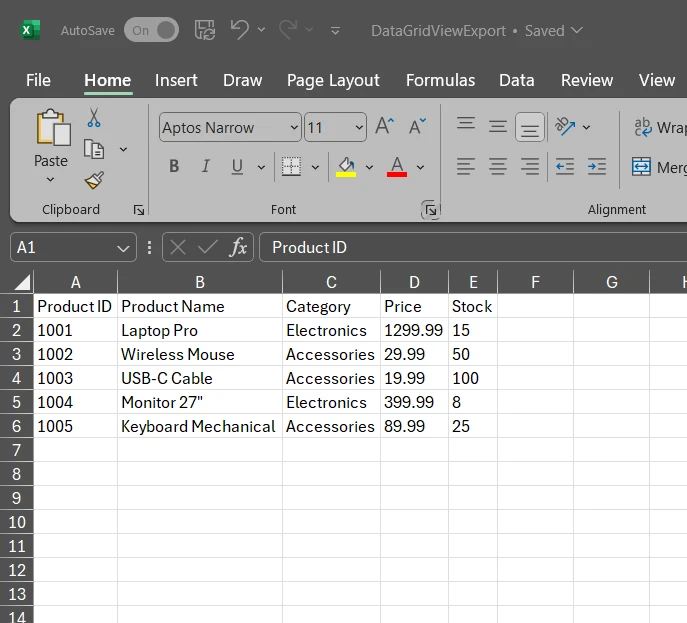This screenshot has height=623, width=687.
Task: Open the File menu
Action: coord(38,80)
